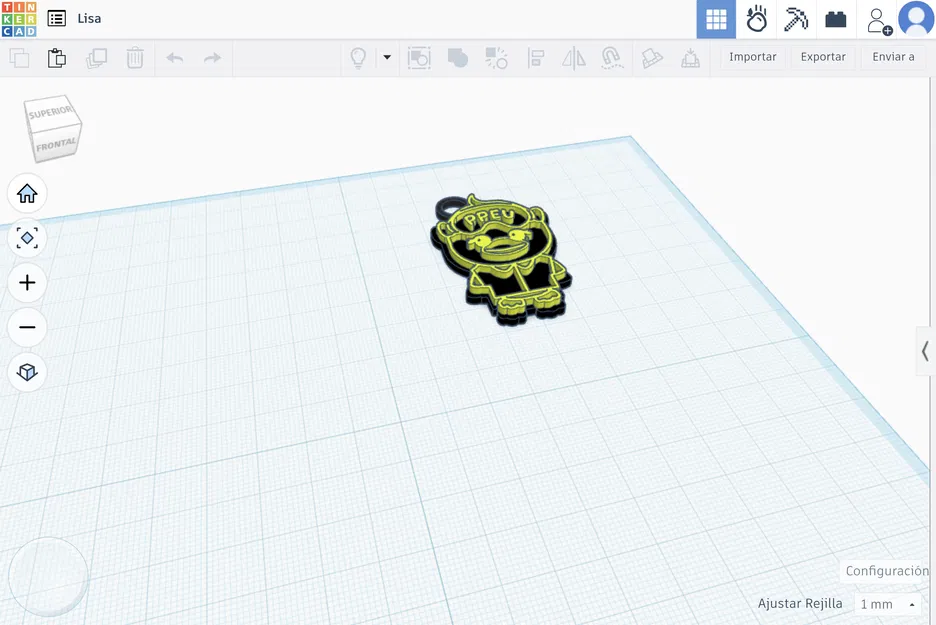Switch to Blocks pickaxe mode icon
This screenshot has height=625, width=936.
point(796,19)
